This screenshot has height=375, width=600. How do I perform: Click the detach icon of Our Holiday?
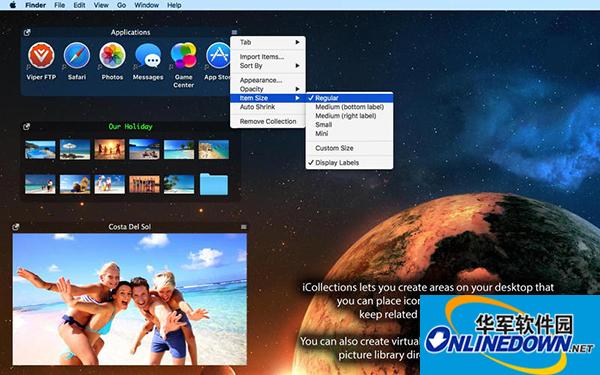[x=26, y=127]
